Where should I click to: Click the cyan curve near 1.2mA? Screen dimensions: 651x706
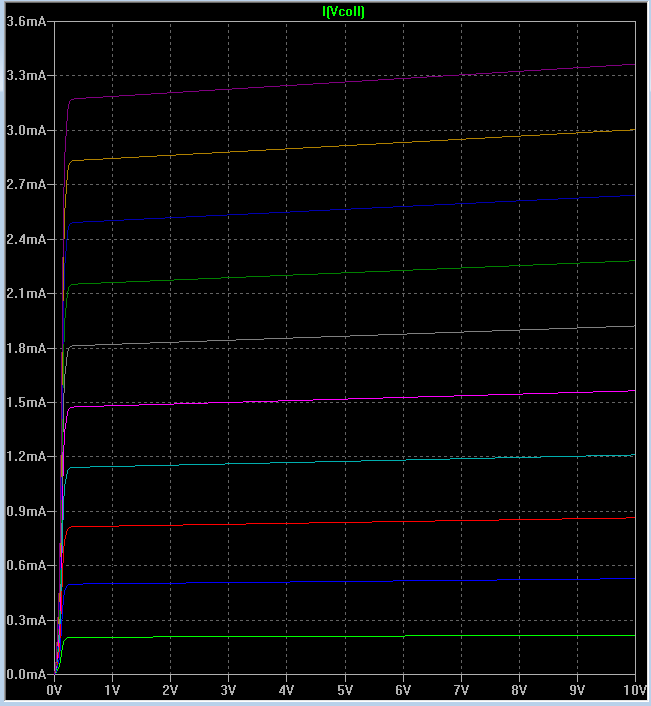click(345, 462)
